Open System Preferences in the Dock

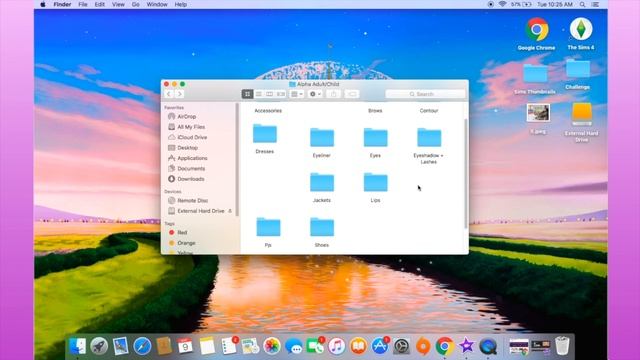(x=402, y=346)
